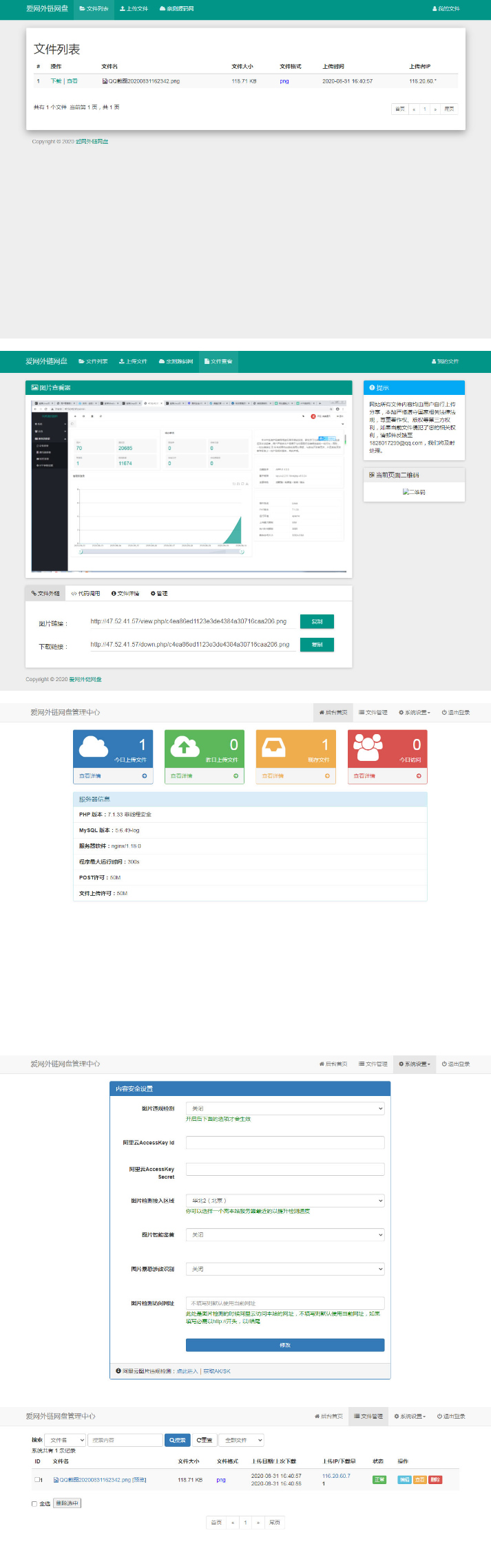
Task: Click the file icon beside QQ截图 in the top file list
Action: 105,81
